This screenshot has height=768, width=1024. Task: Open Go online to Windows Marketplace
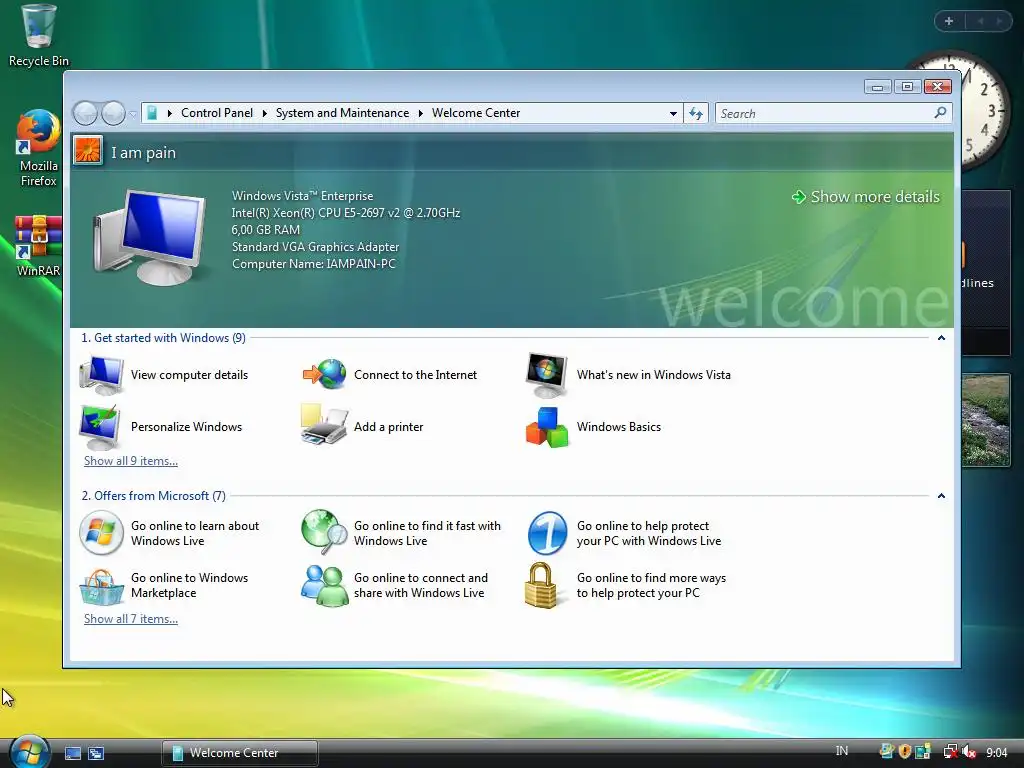pos(165,585)
